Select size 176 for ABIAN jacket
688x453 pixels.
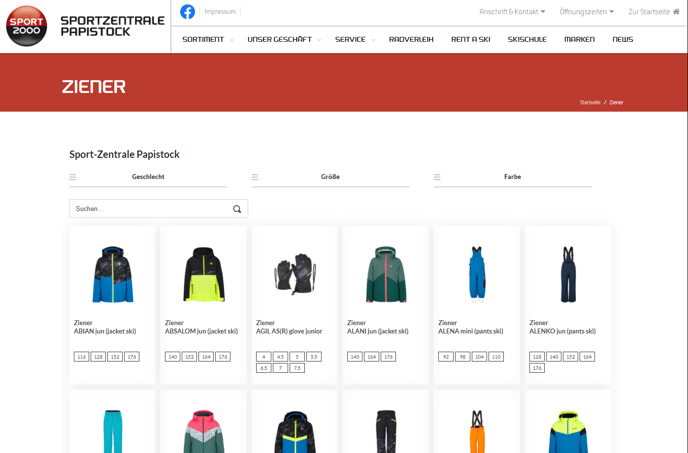(132, 357)
